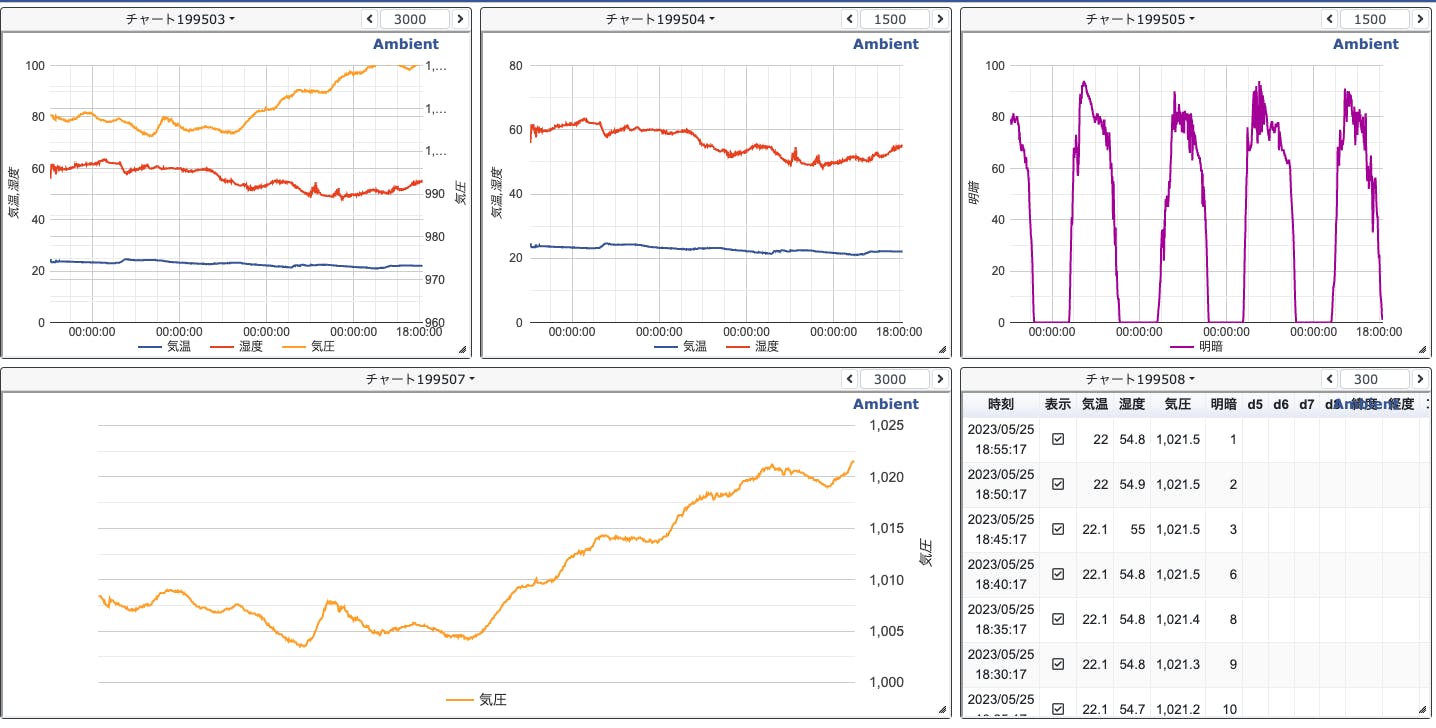Grab resize handle of chart 199507 panel
Viewport: 1436px width, 728px height.
[942, 709]
